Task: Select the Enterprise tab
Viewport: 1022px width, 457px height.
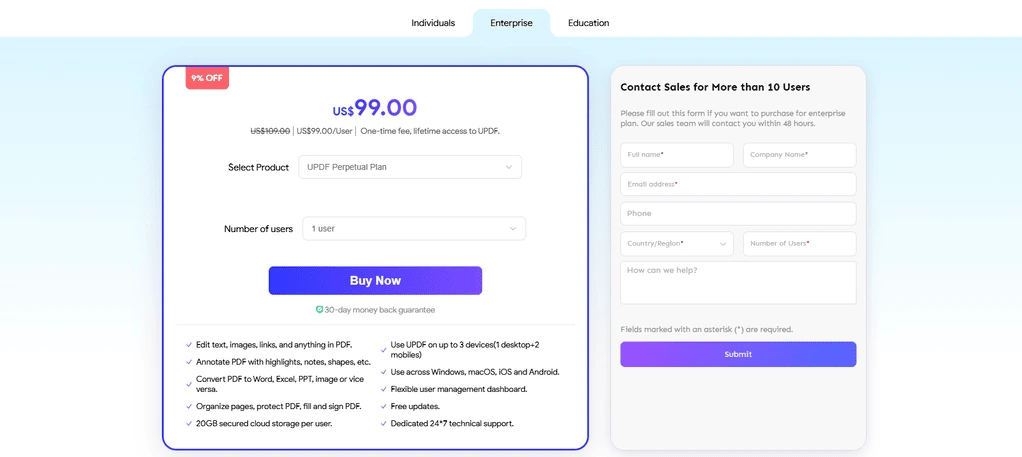Action: 511,23
